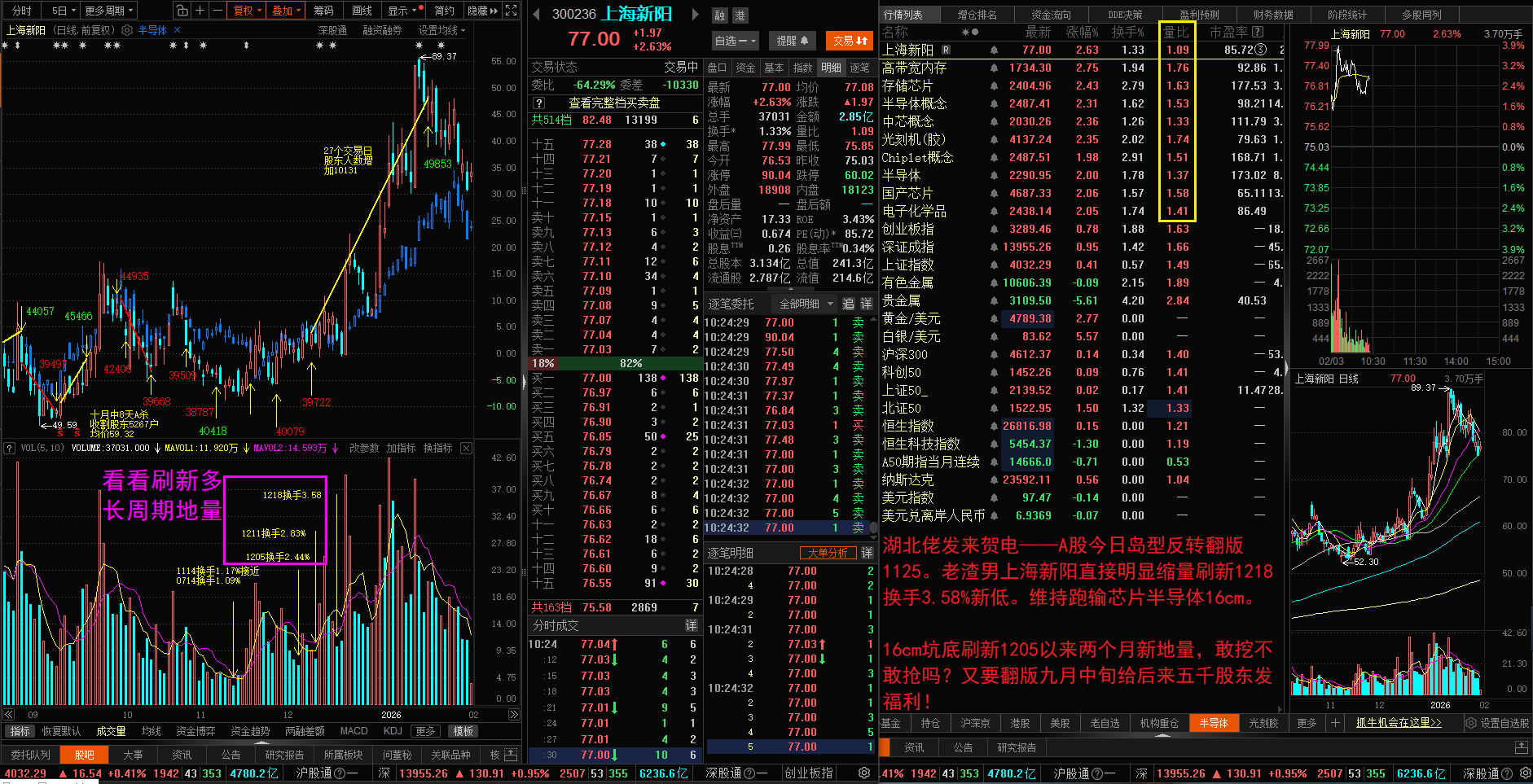Click the orange 交易 trade button
This screenshot has height=784, width=1533.
[850, 41]
